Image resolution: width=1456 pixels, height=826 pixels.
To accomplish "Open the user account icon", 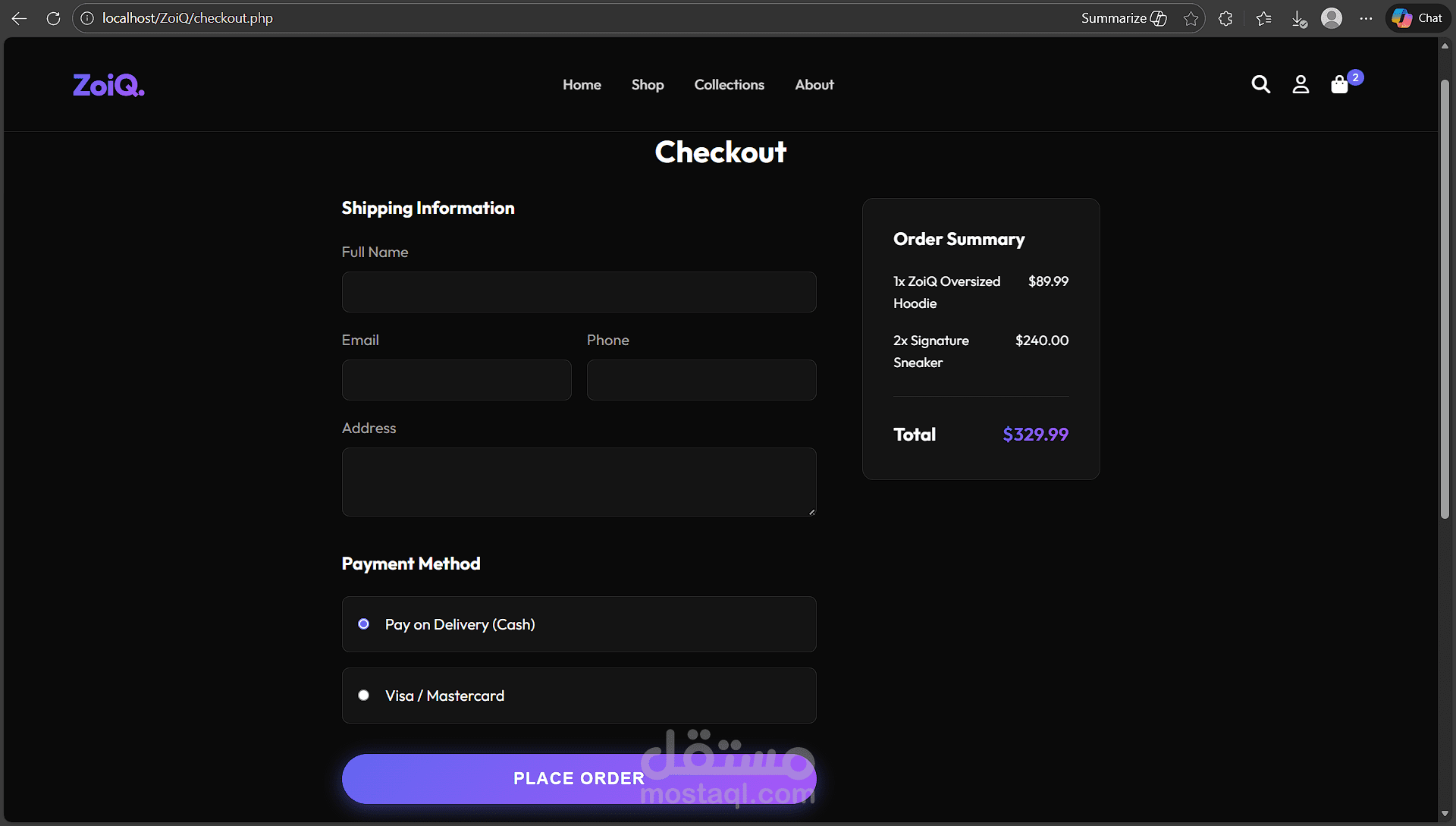I will [1301, 84].
